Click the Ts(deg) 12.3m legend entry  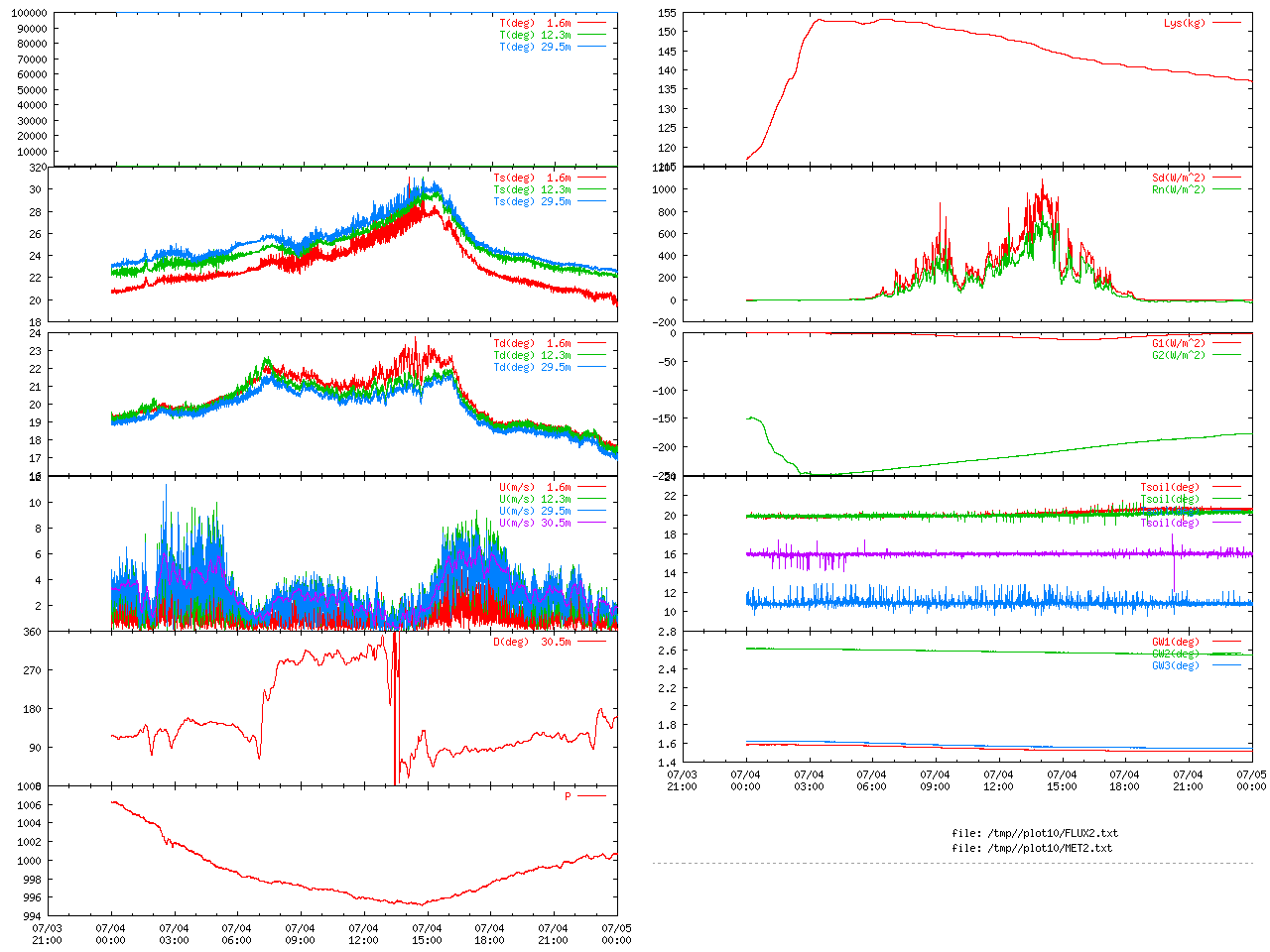532,189
